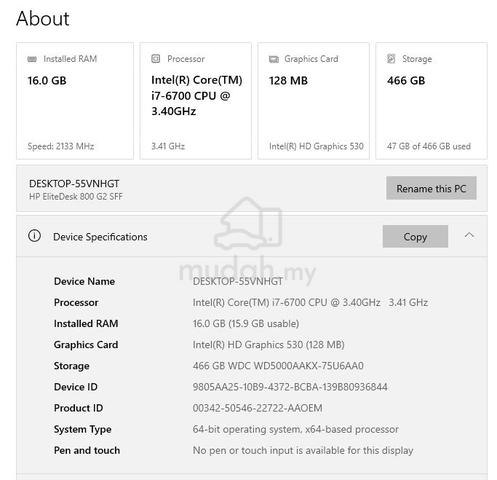Screen dimensions: 497x480
Task: Click the Storage drive icon
Action: click(x=391, y=59)
